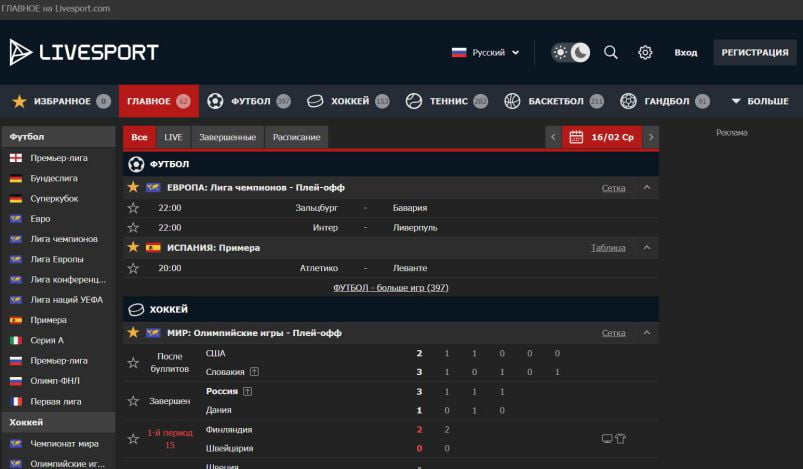Image resolution: width=803 pixels, height=469 pixels.
Task: Collapse the Олимпийские игры section chevron
Action: (x=647, y=332)
